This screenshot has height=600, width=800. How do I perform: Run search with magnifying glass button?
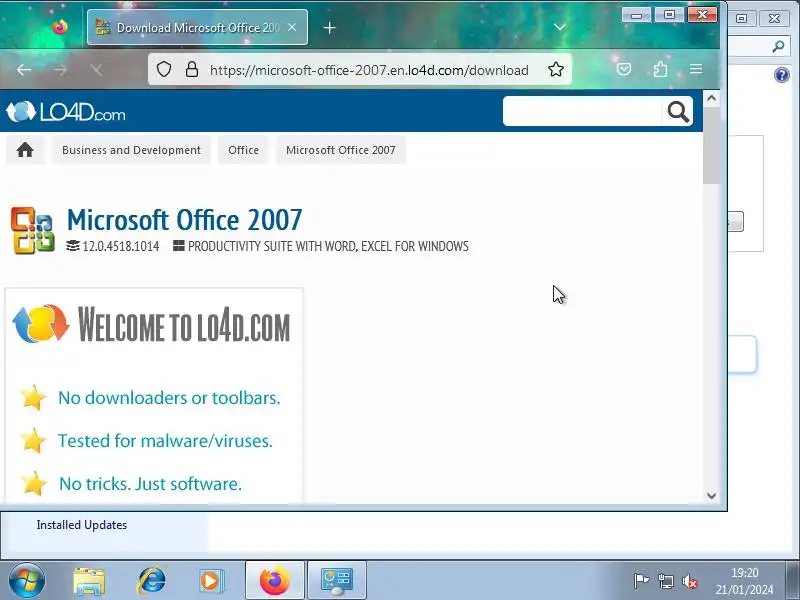point(678,111)
